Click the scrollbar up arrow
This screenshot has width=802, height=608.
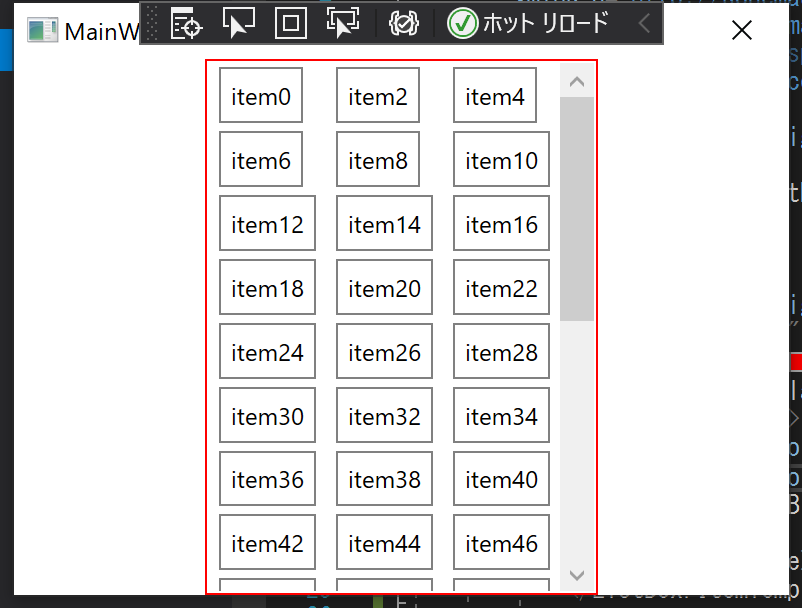577,80
